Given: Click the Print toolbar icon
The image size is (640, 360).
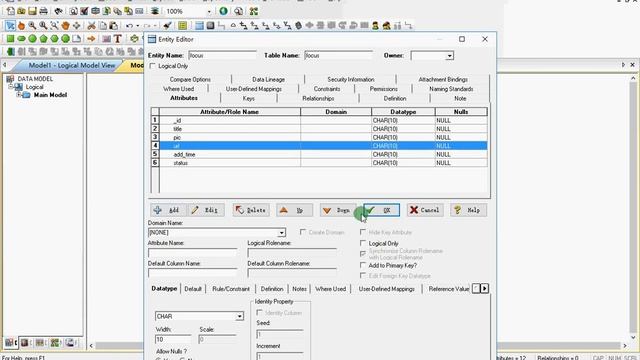Looking at the screenshot, I should click(43, 11).
